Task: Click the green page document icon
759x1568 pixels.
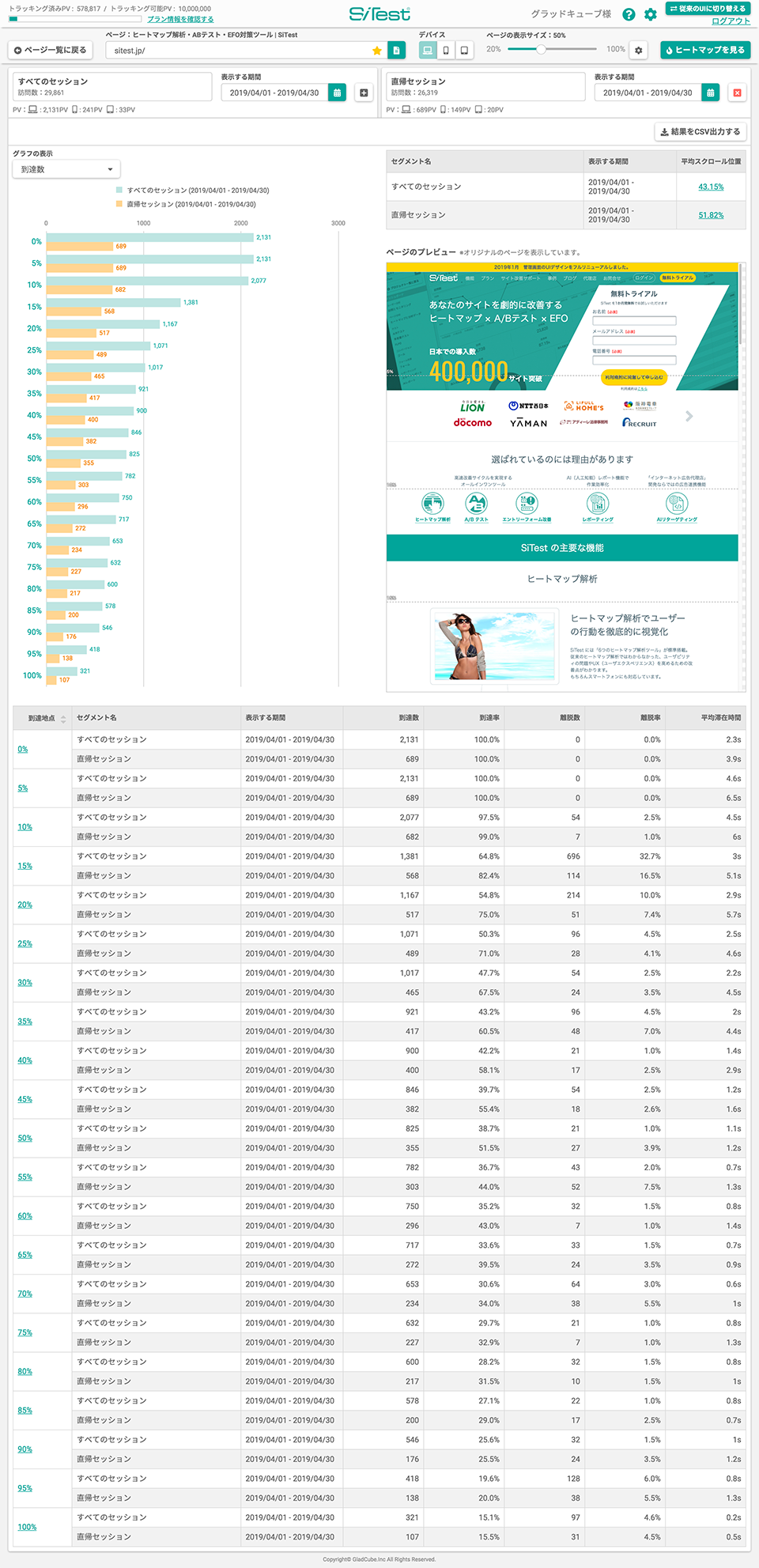Action: (396, 51)
